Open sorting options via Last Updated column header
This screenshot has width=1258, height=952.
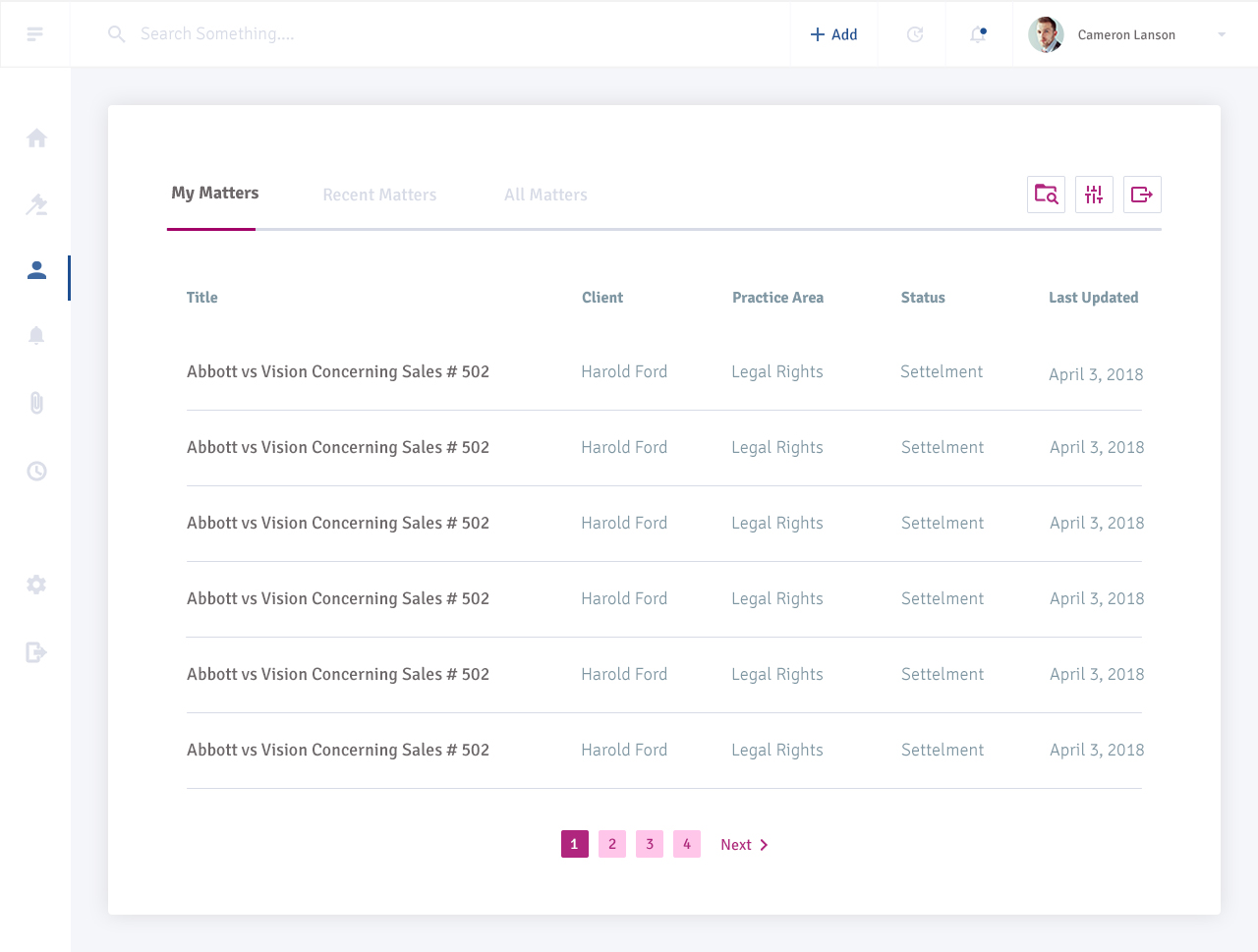point(1094,297)
